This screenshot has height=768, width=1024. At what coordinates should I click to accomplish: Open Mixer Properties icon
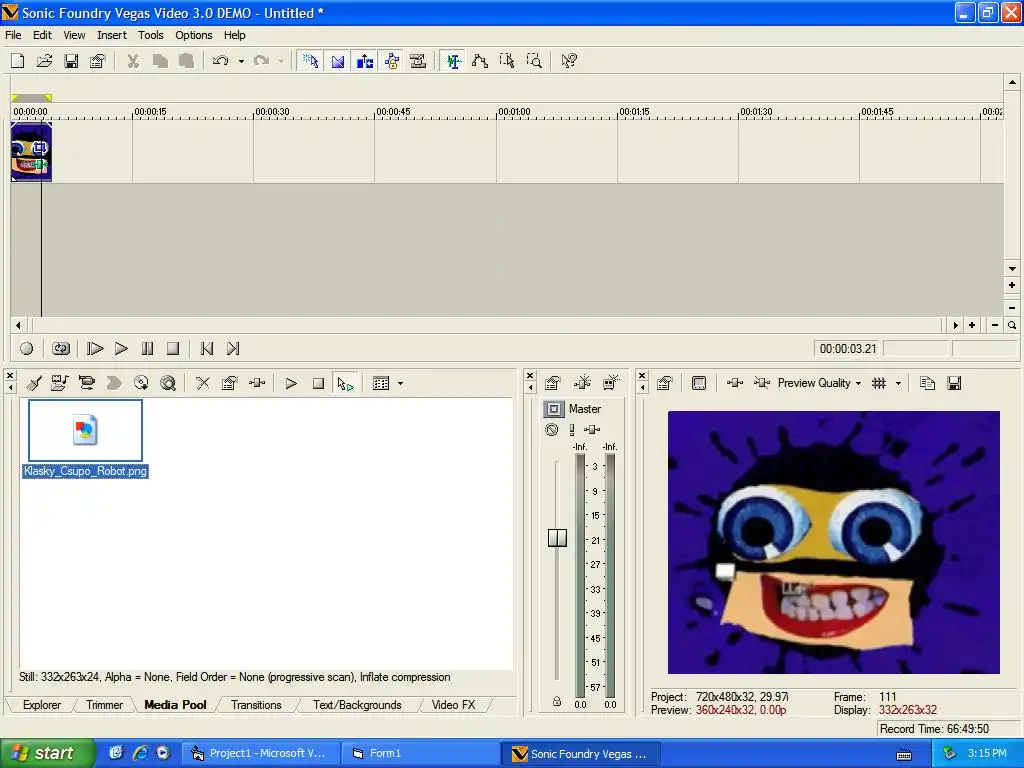552,383
